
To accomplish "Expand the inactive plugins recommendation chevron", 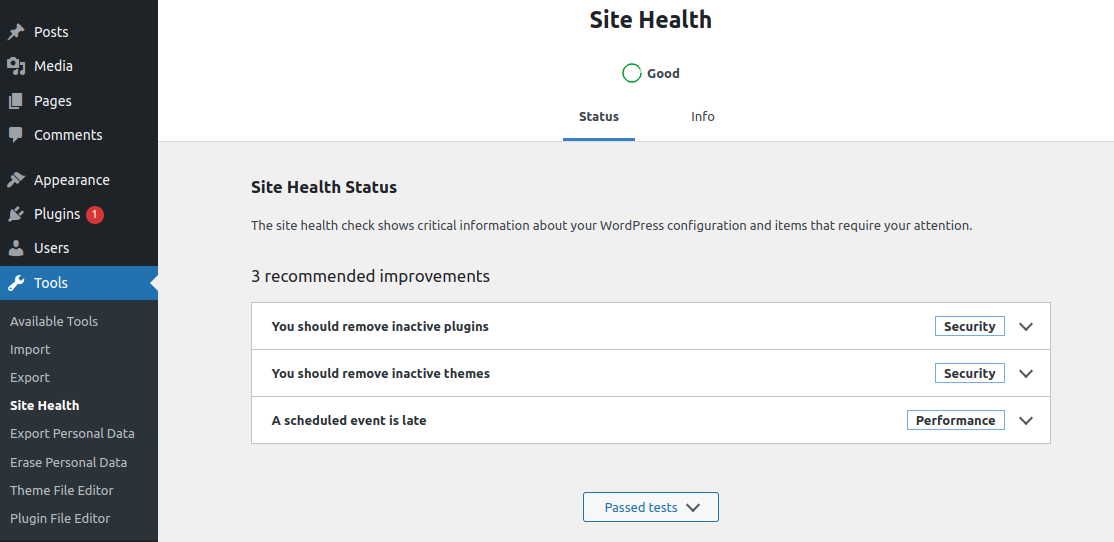I will [1025, 327].
